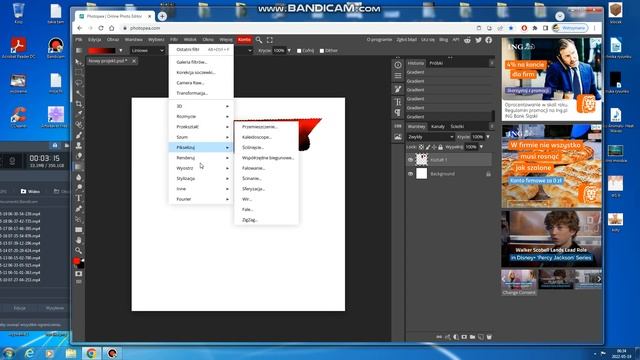Select the Brush tool
Screen dimensions: 640x360
[x=79, y=135]
